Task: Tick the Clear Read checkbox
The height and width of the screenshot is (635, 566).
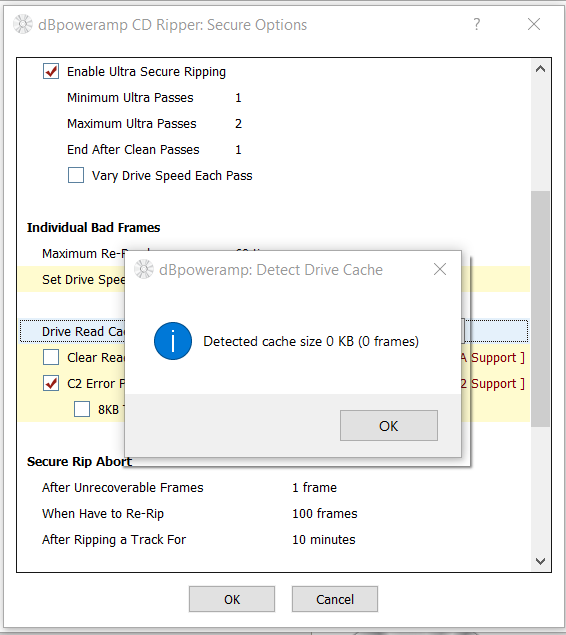Action: [51, 358]
